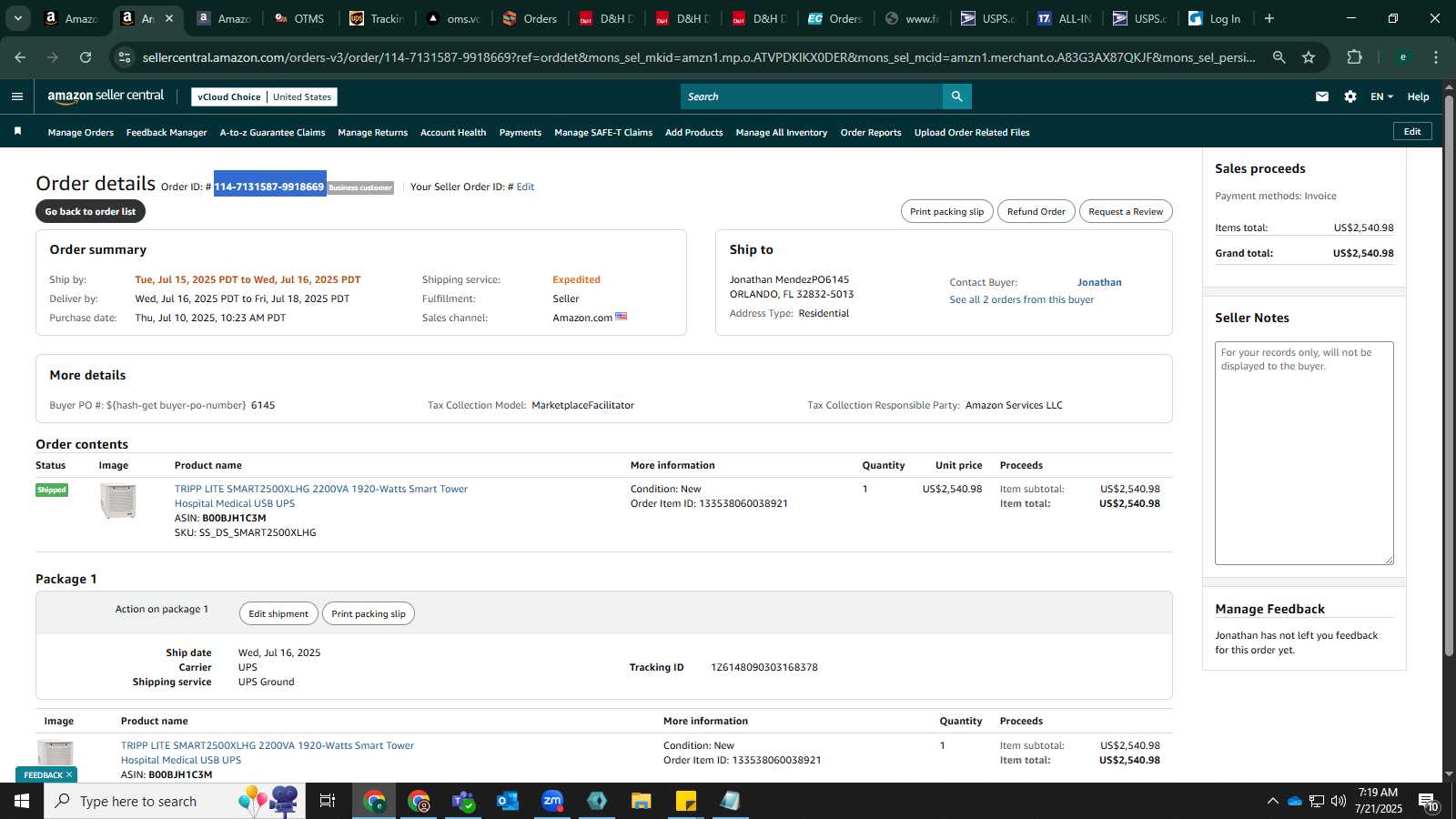Click the Edit button in navigation bar
Screen dimensions: 1456x819
(x=1412, y=131)
